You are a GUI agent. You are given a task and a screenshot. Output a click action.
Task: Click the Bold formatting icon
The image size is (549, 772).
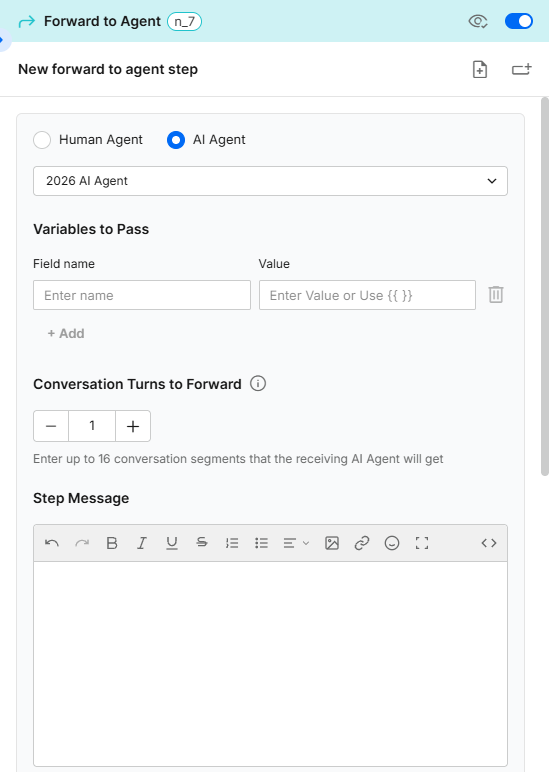[x=112, y=543]
